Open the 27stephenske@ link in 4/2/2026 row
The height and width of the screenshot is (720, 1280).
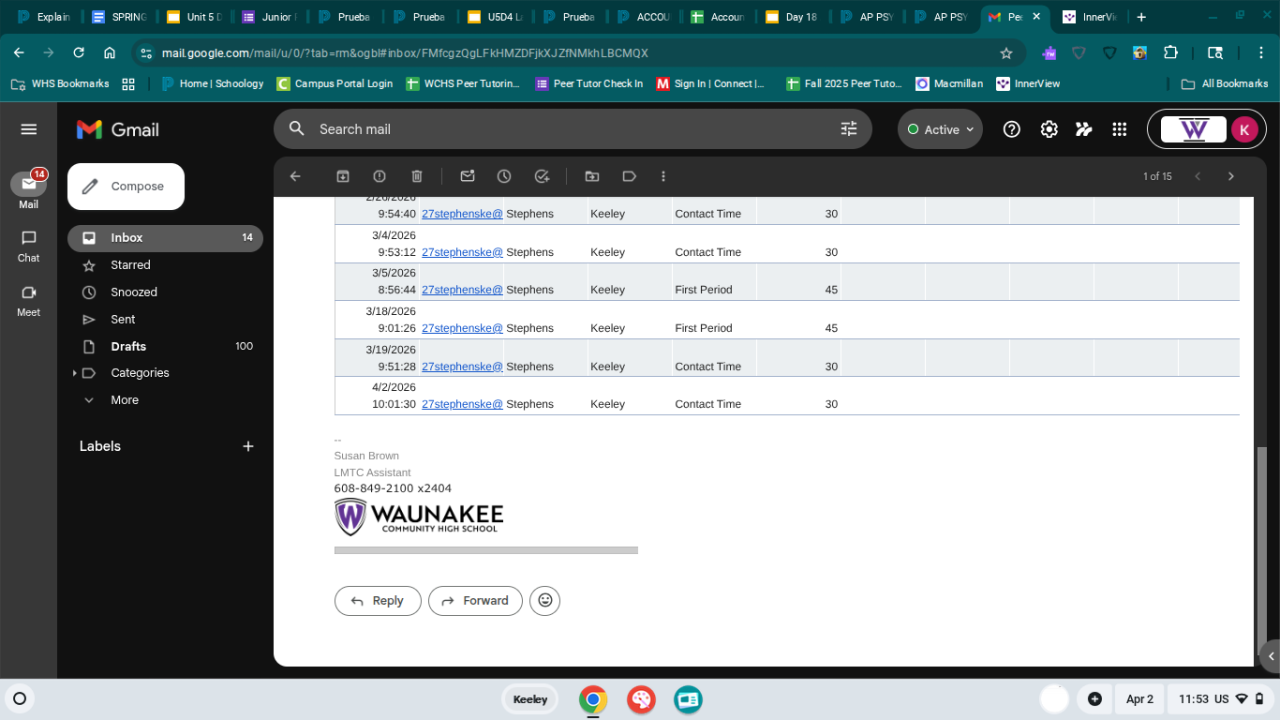pyautogui.click(x=462, y=404)
